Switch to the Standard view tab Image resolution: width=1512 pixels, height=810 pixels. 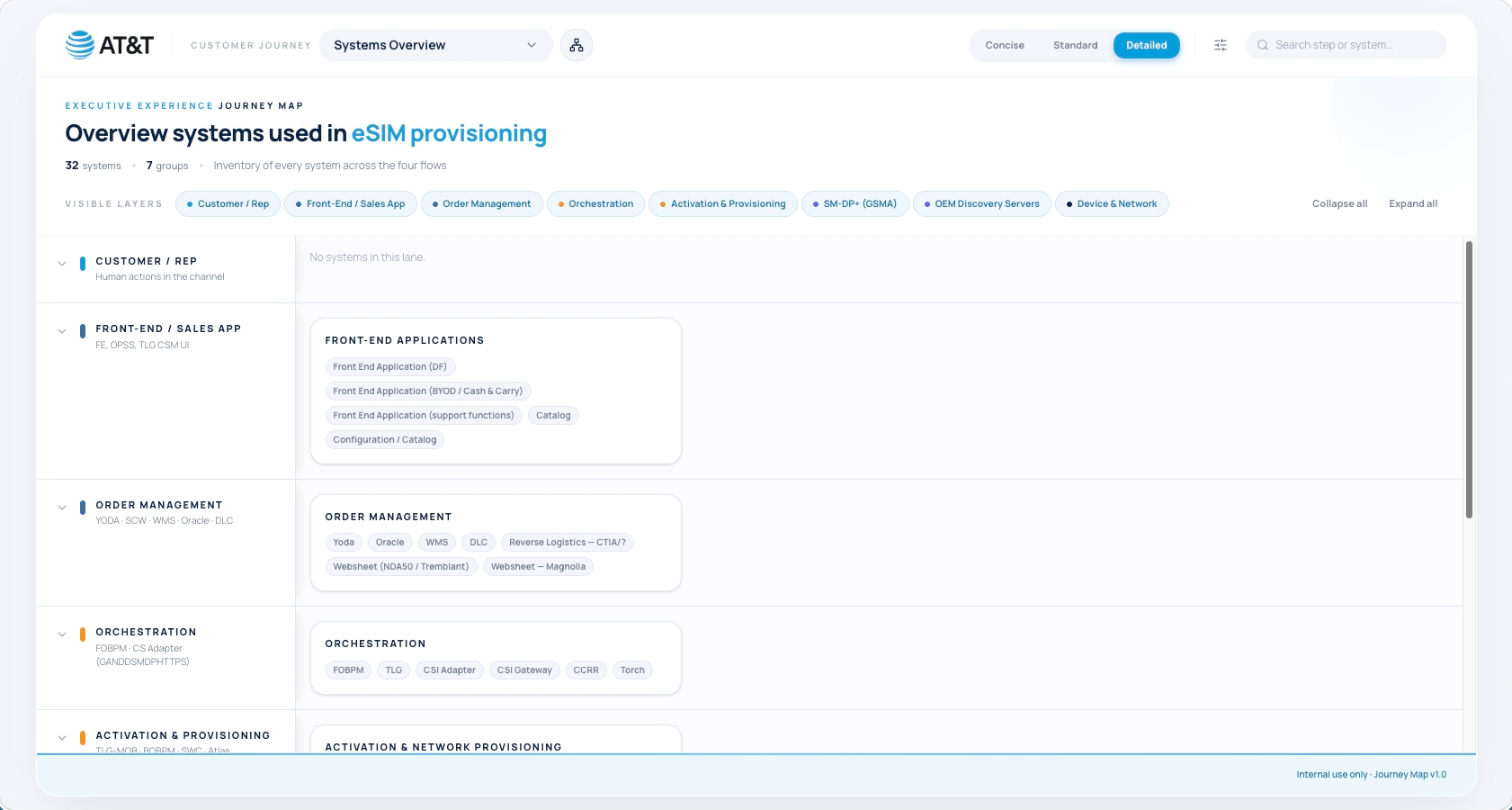pyautogui.click(x=1076, y=45)
